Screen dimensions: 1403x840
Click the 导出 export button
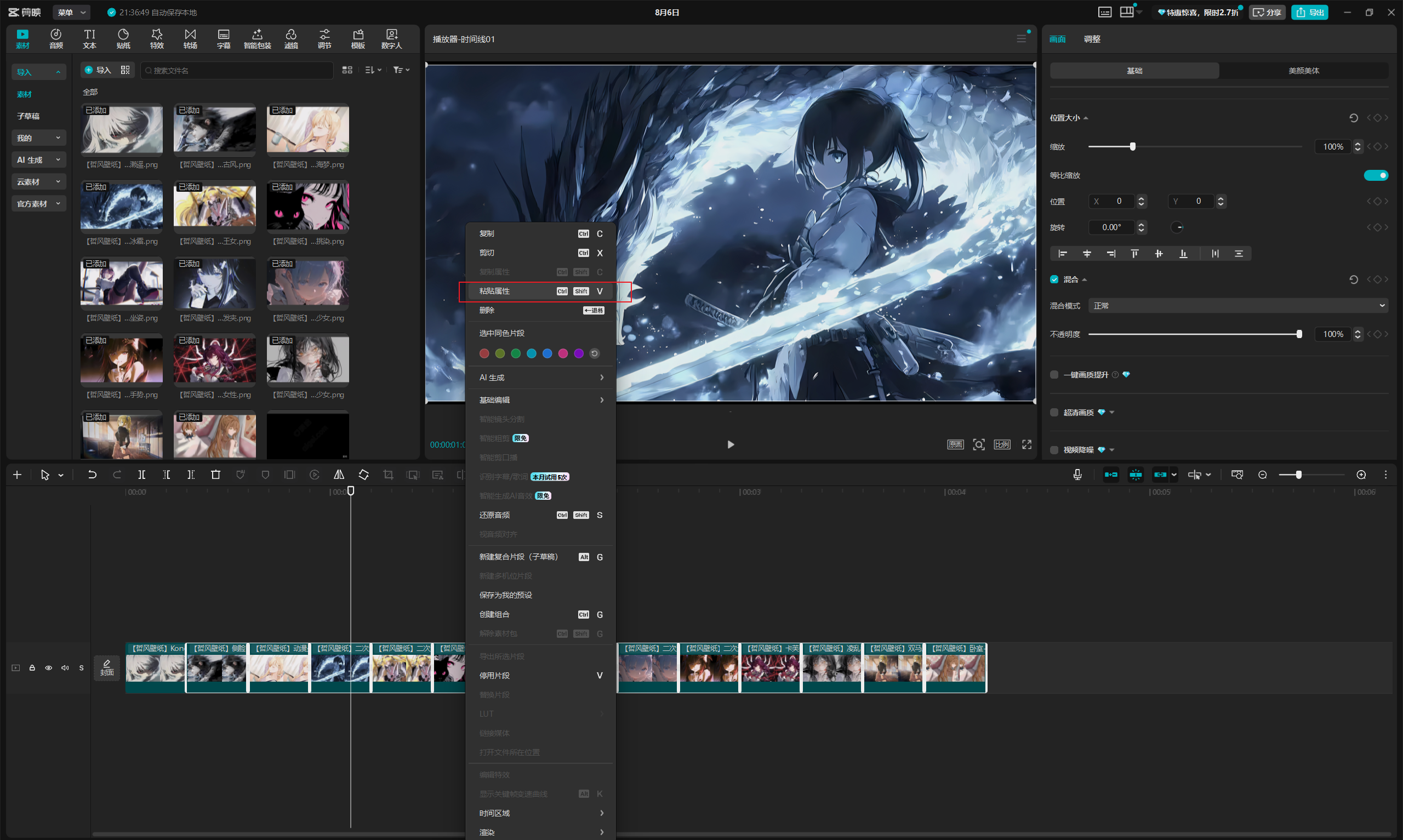click(1310, 13)
